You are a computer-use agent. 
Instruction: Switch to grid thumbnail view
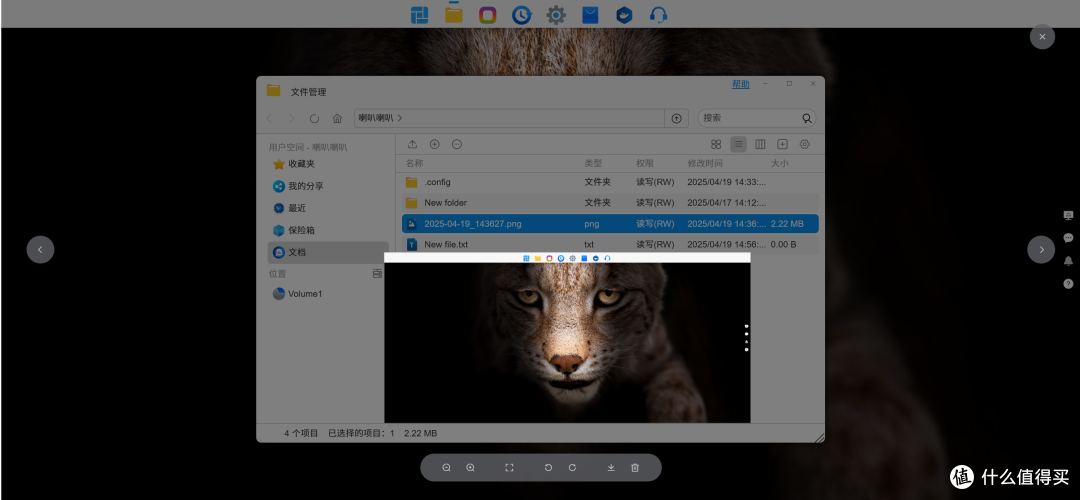(x=716, y=144)
